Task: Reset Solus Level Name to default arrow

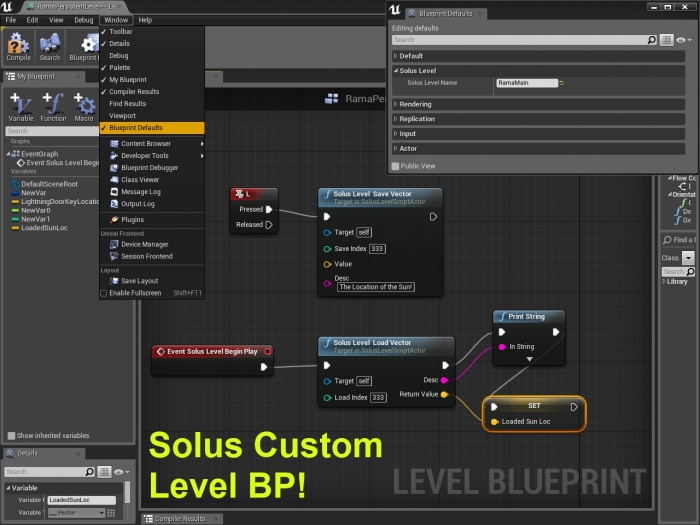Action: click(x=562, y=83)
